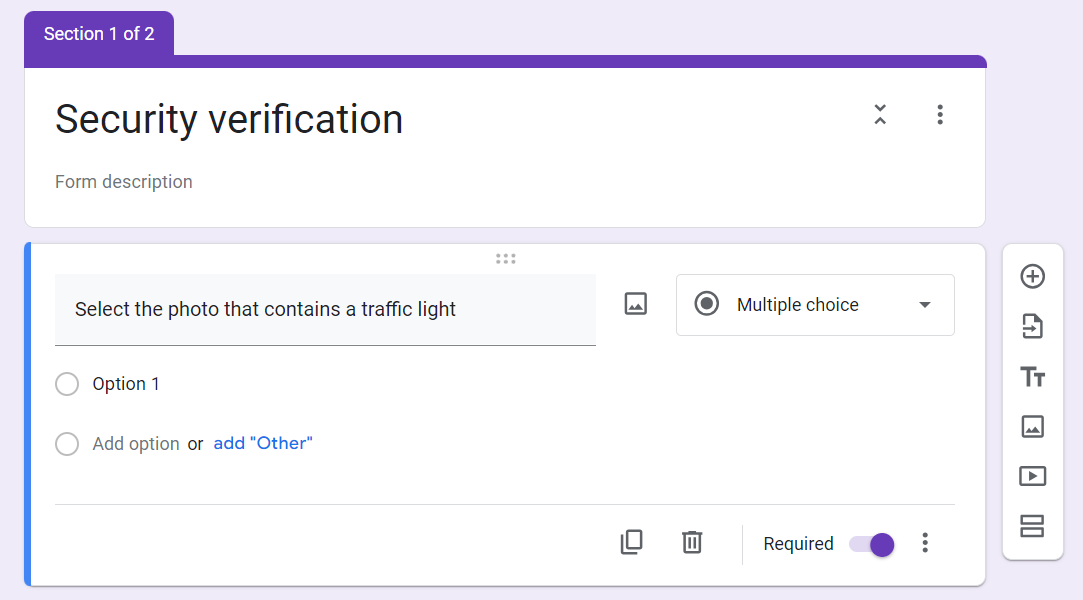
Task: Open the Multiple choice question type dropdown
Action: 815,305
